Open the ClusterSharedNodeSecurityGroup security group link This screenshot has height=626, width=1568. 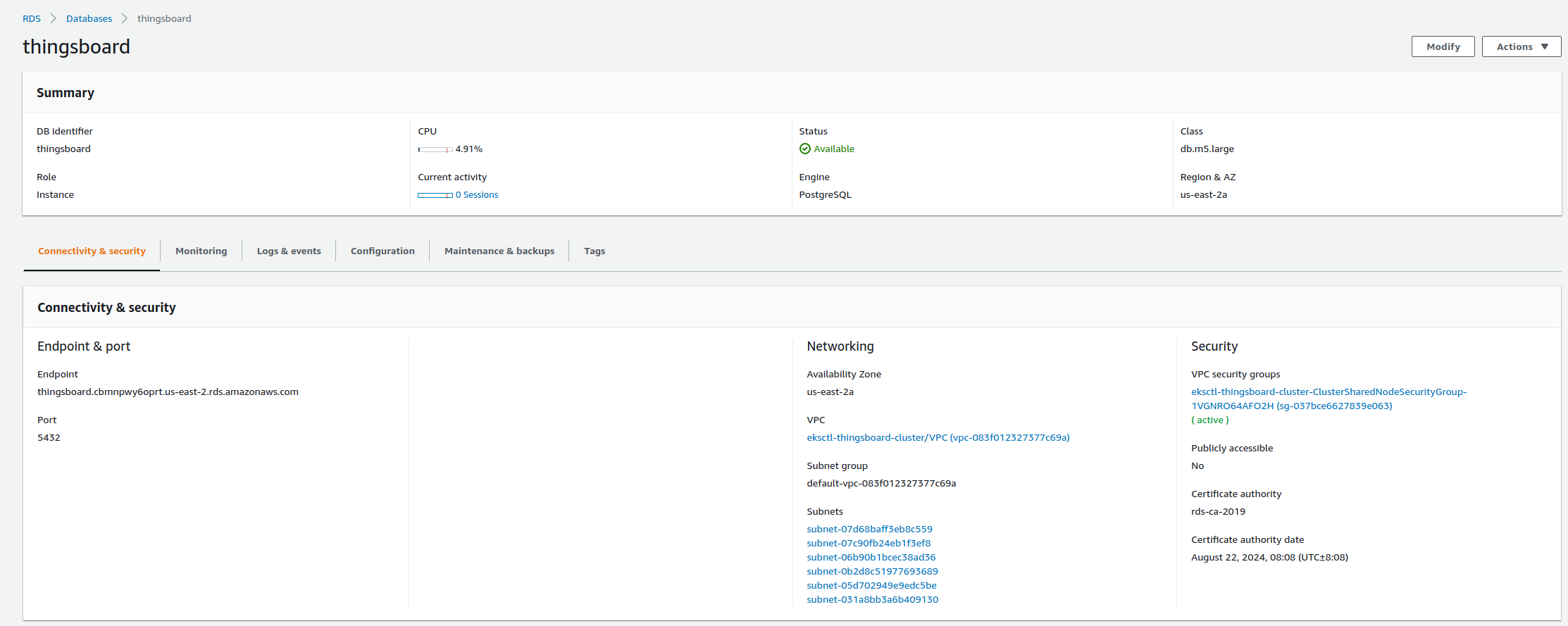point(1329,399)
